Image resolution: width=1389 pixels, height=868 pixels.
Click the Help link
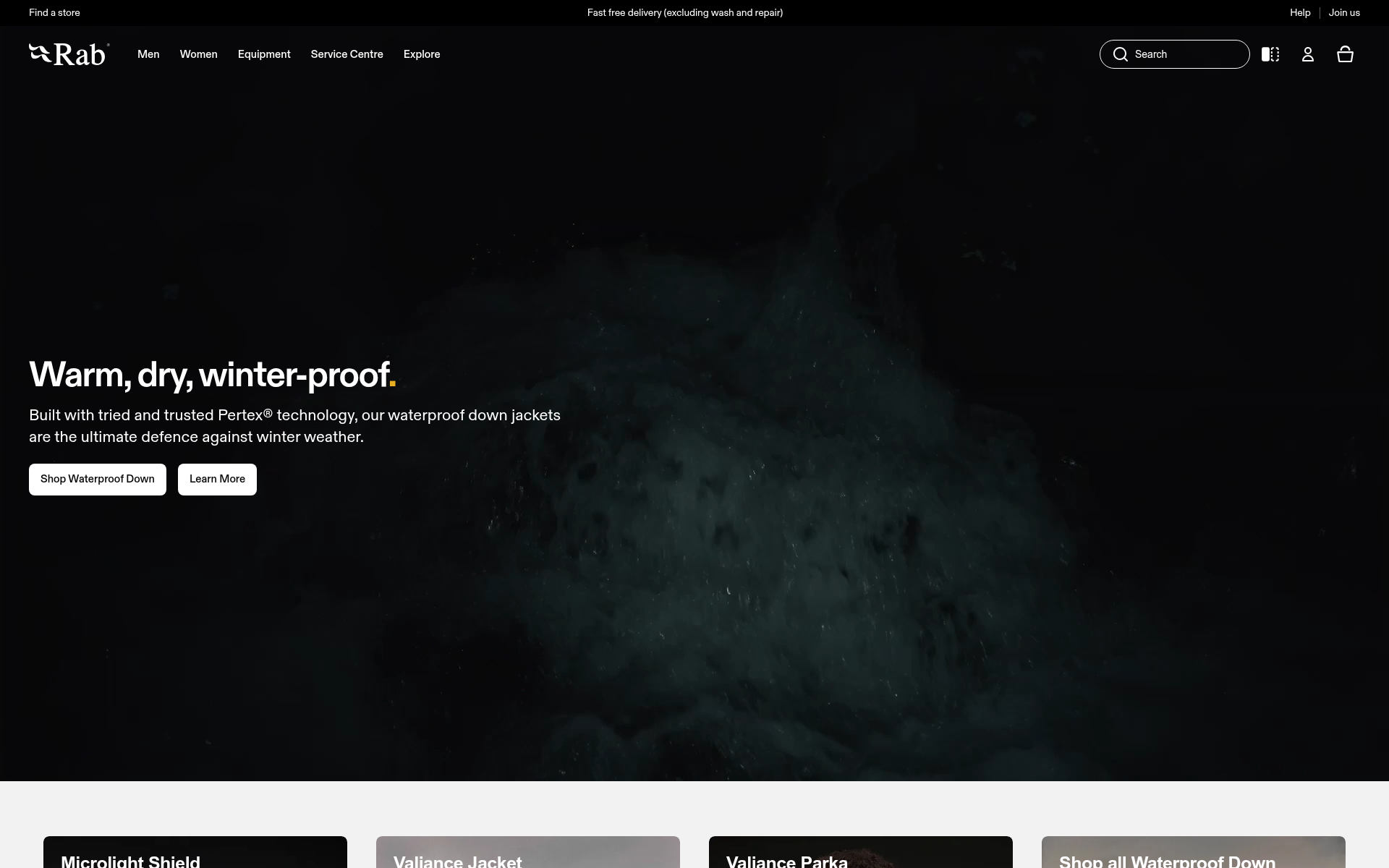[1300, 13]
